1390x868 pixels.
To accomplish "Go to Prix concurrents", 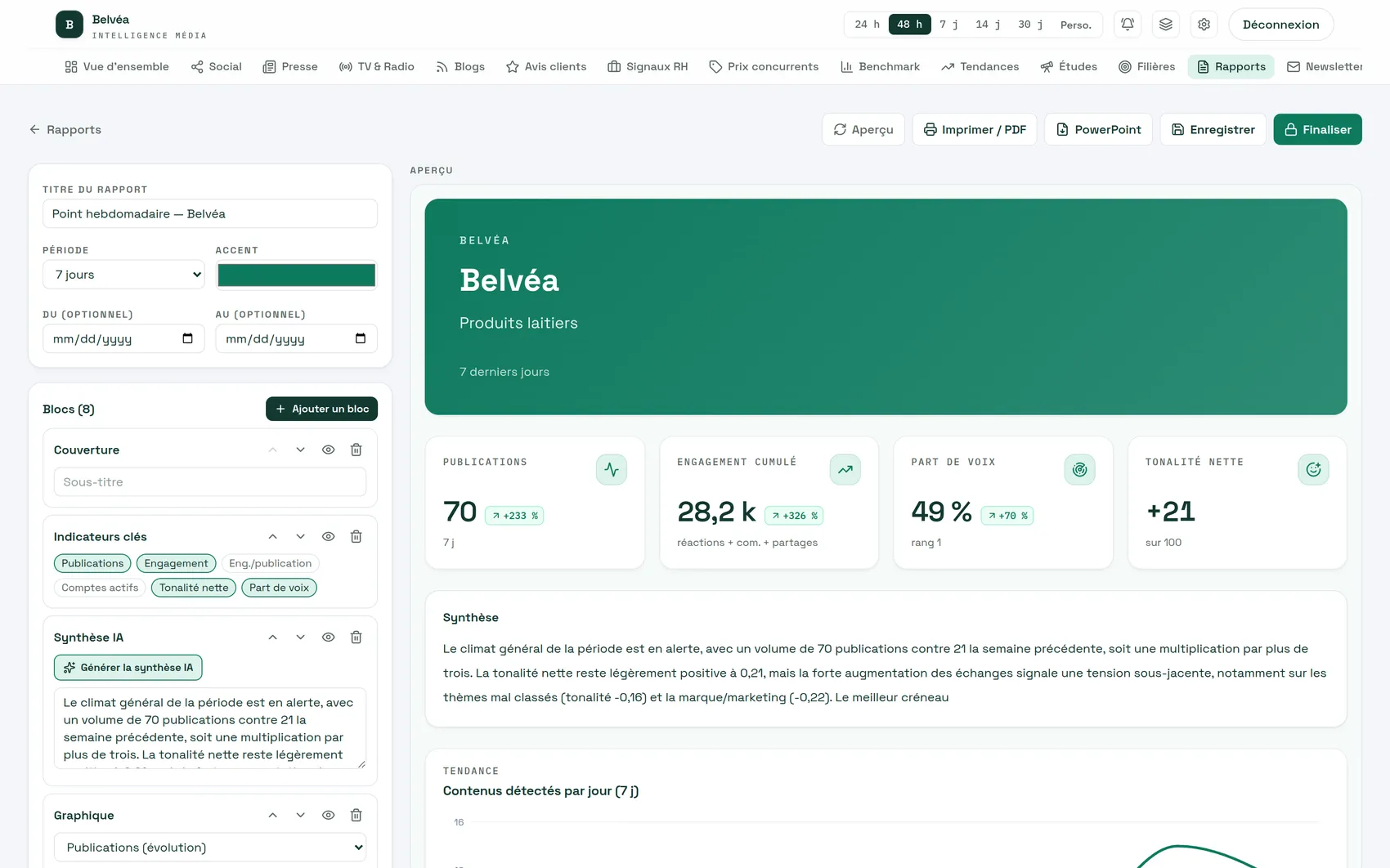I will click(764, 67).
